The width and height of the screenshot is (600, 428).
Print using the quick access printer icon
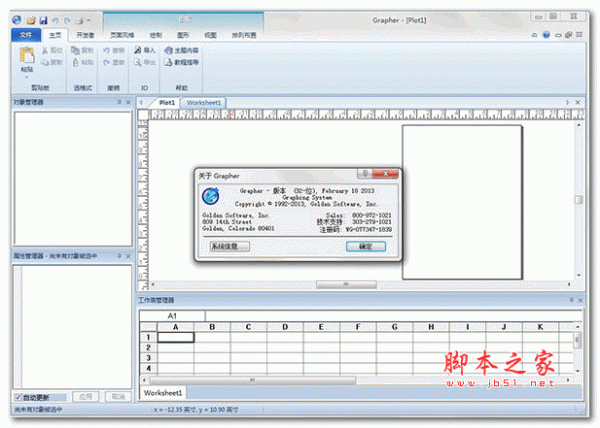(79, 20)
